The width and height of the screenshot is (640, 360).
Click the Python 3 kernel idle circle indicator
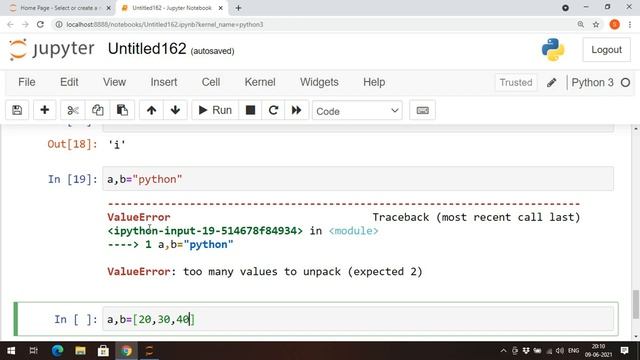coord(625,82)
